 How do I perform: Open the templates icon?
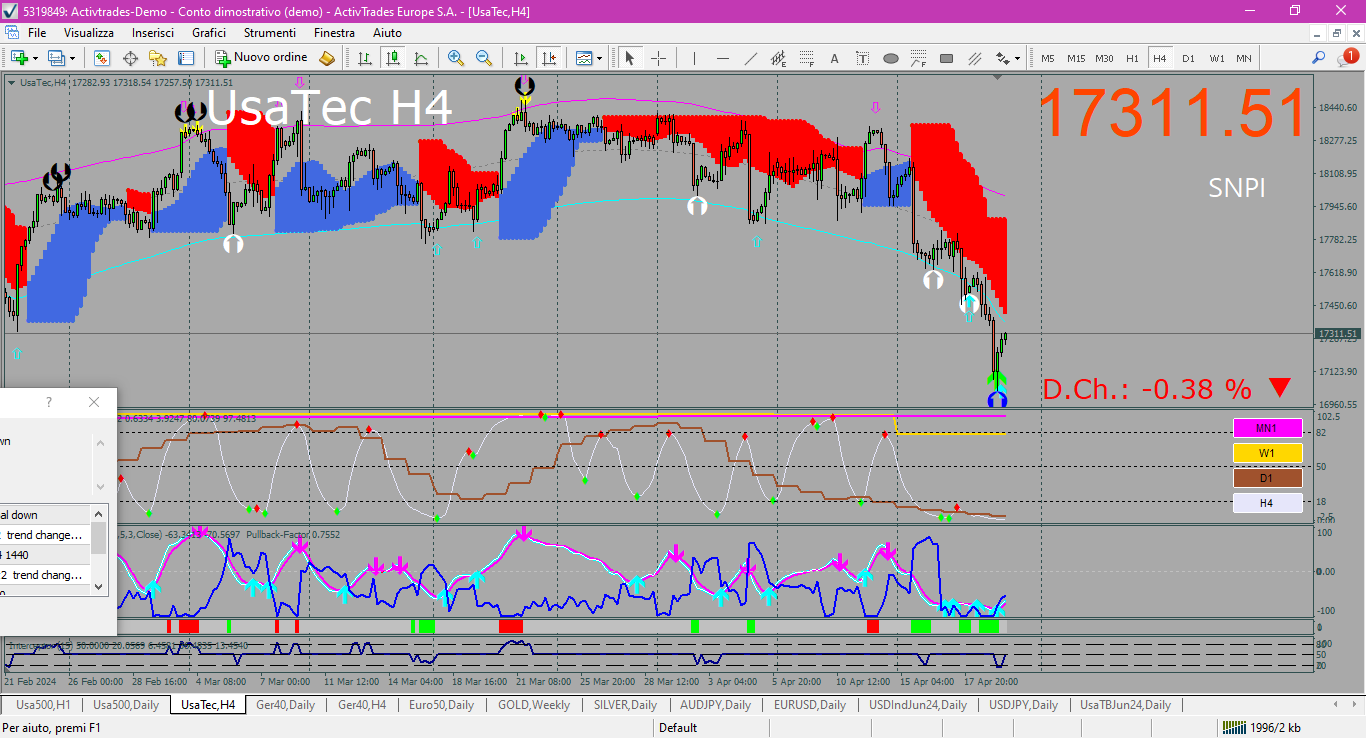583,58
